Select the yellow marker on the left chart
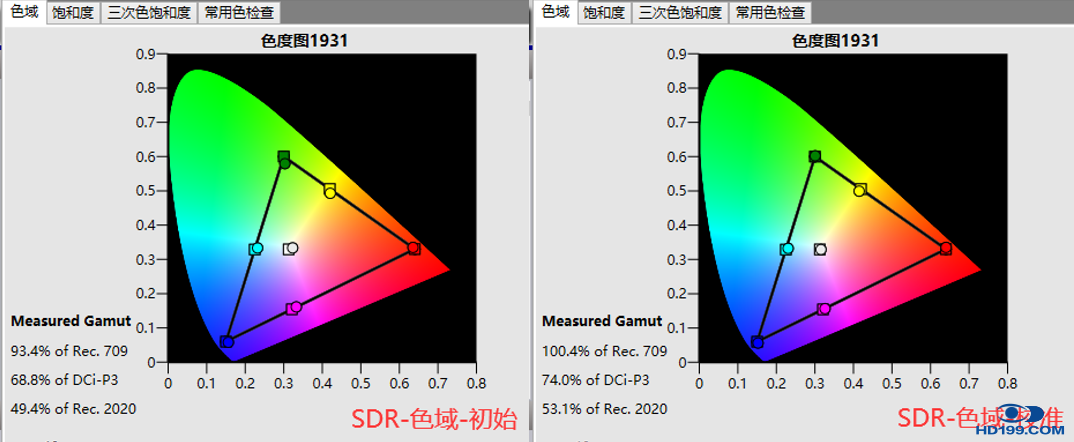This screenshot has width=1074, height=442. tap(329, 191)
